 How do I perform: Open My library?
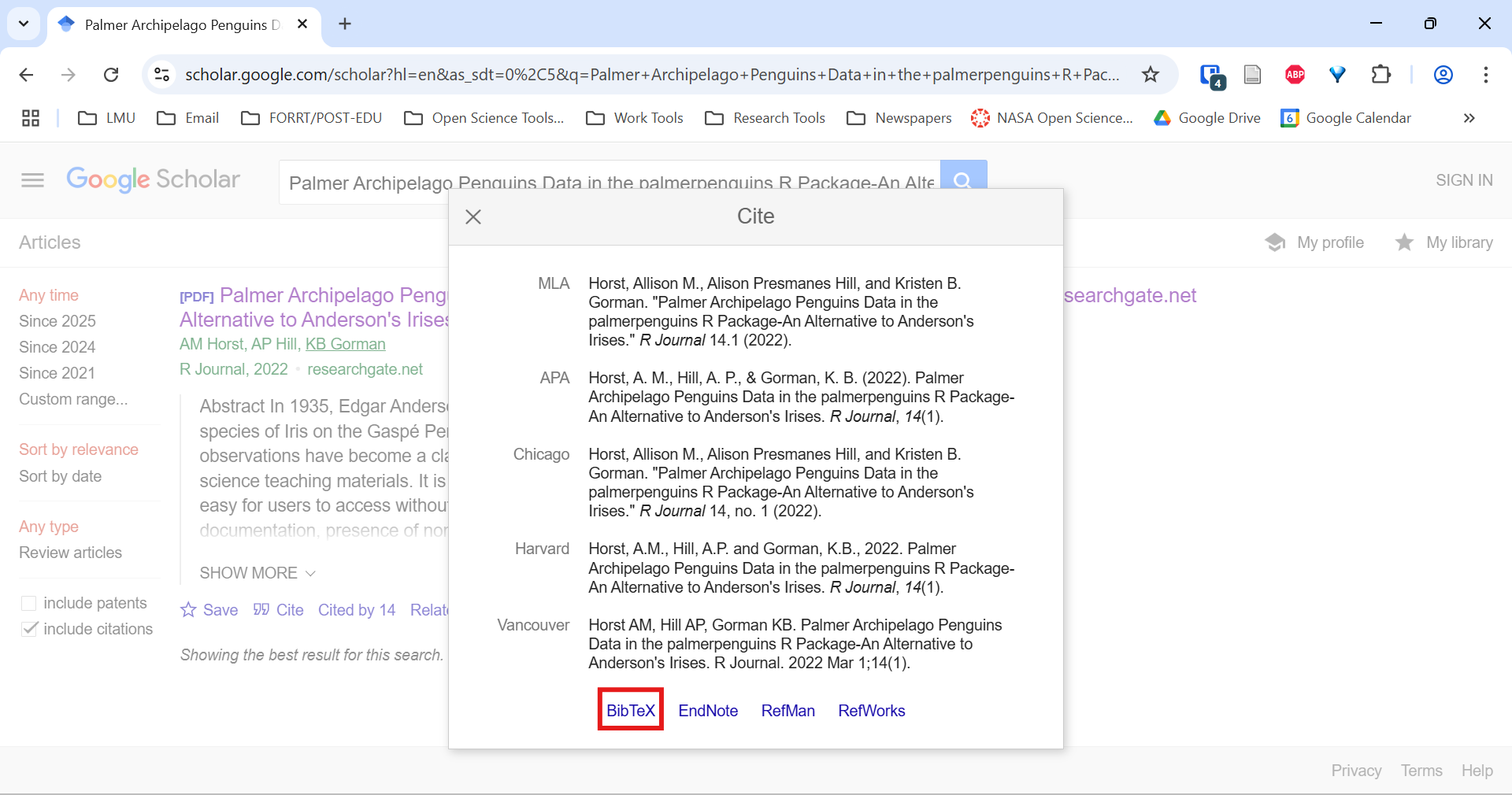coord(1443,242)
